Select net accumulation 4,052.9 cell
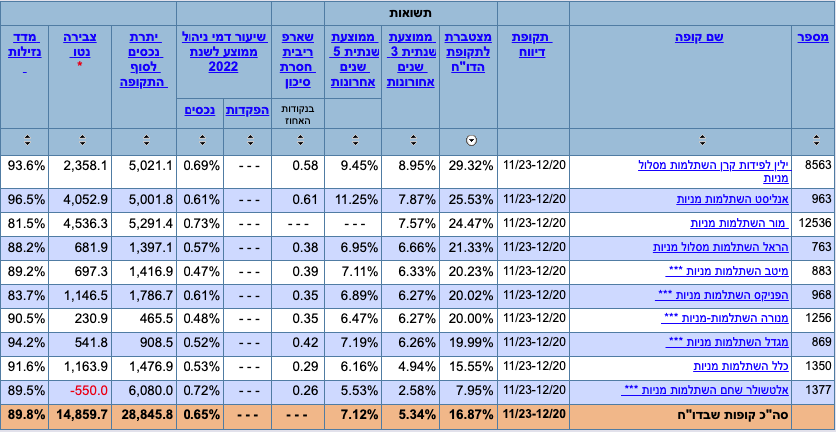 point(80,200)
